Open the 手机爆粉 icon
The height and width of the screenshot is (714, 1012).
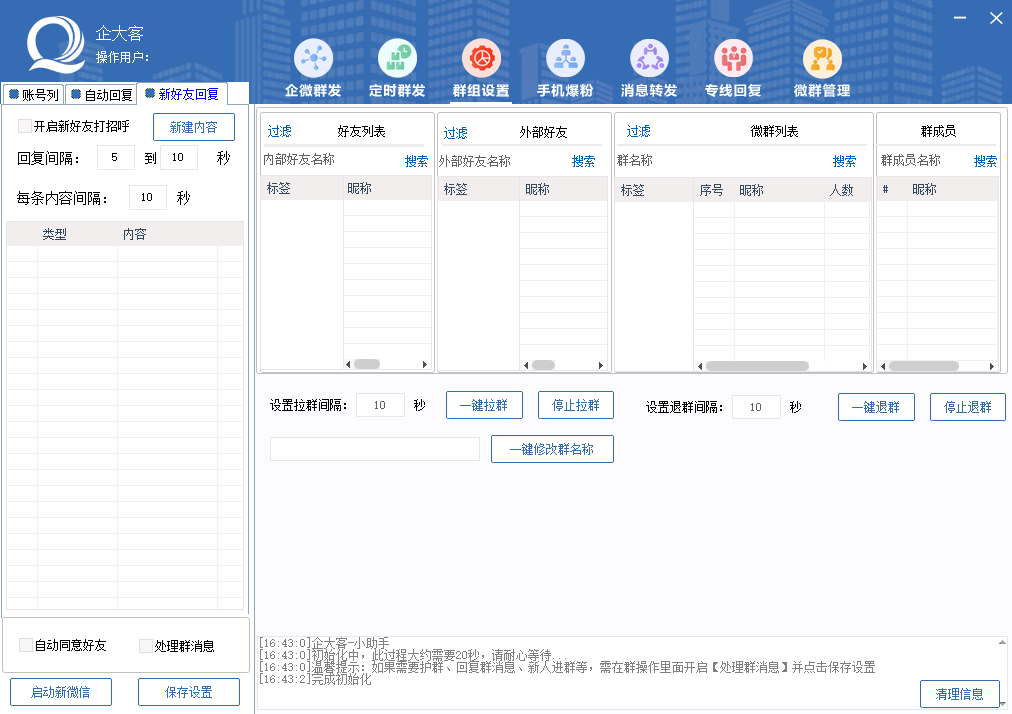coord(565,60)
